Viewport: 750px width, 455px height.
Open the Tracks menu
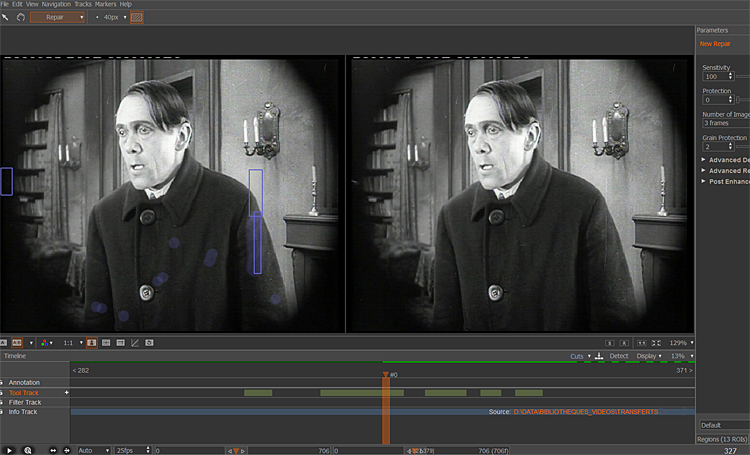click(x=83, y=4)
